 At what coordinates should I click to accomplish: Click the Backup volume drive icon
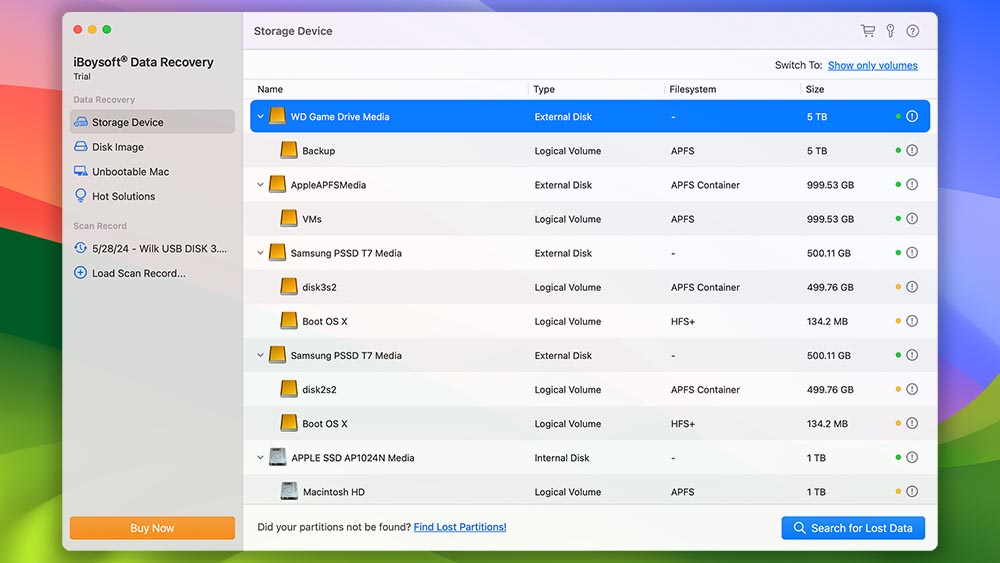pos(289,150)
